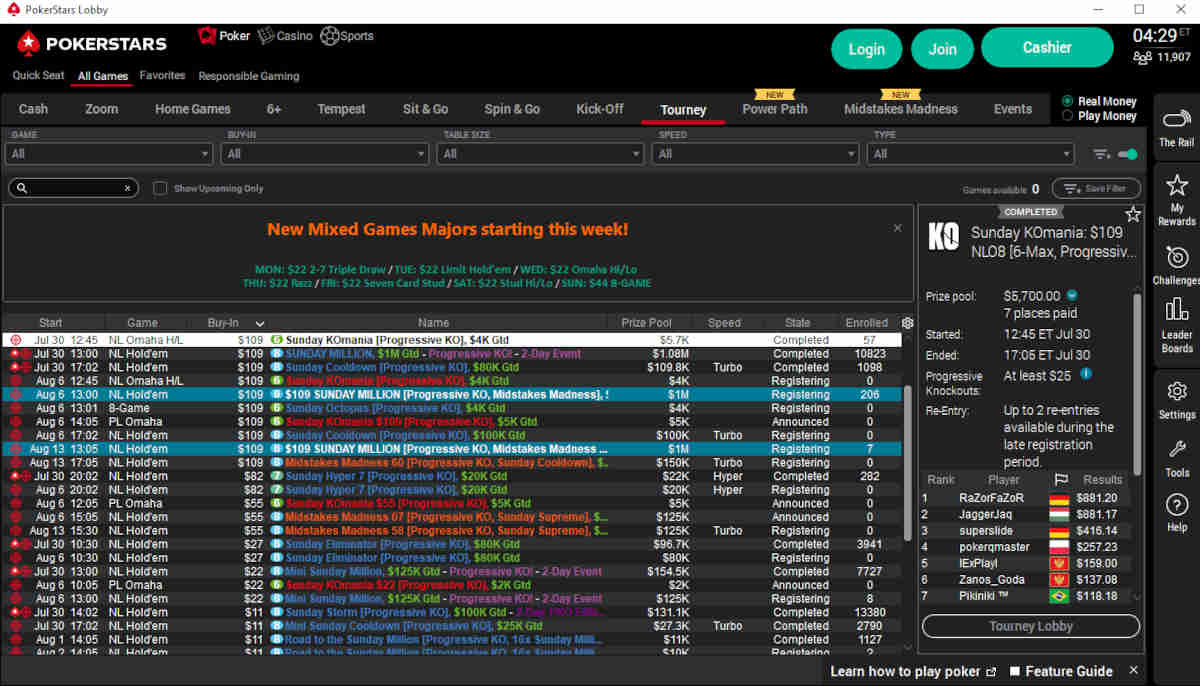Viewport: 1200px width, 686px height.
Task: Click the Sunday Octopus 6-max badge icon
Action: (x=277, y=408)
